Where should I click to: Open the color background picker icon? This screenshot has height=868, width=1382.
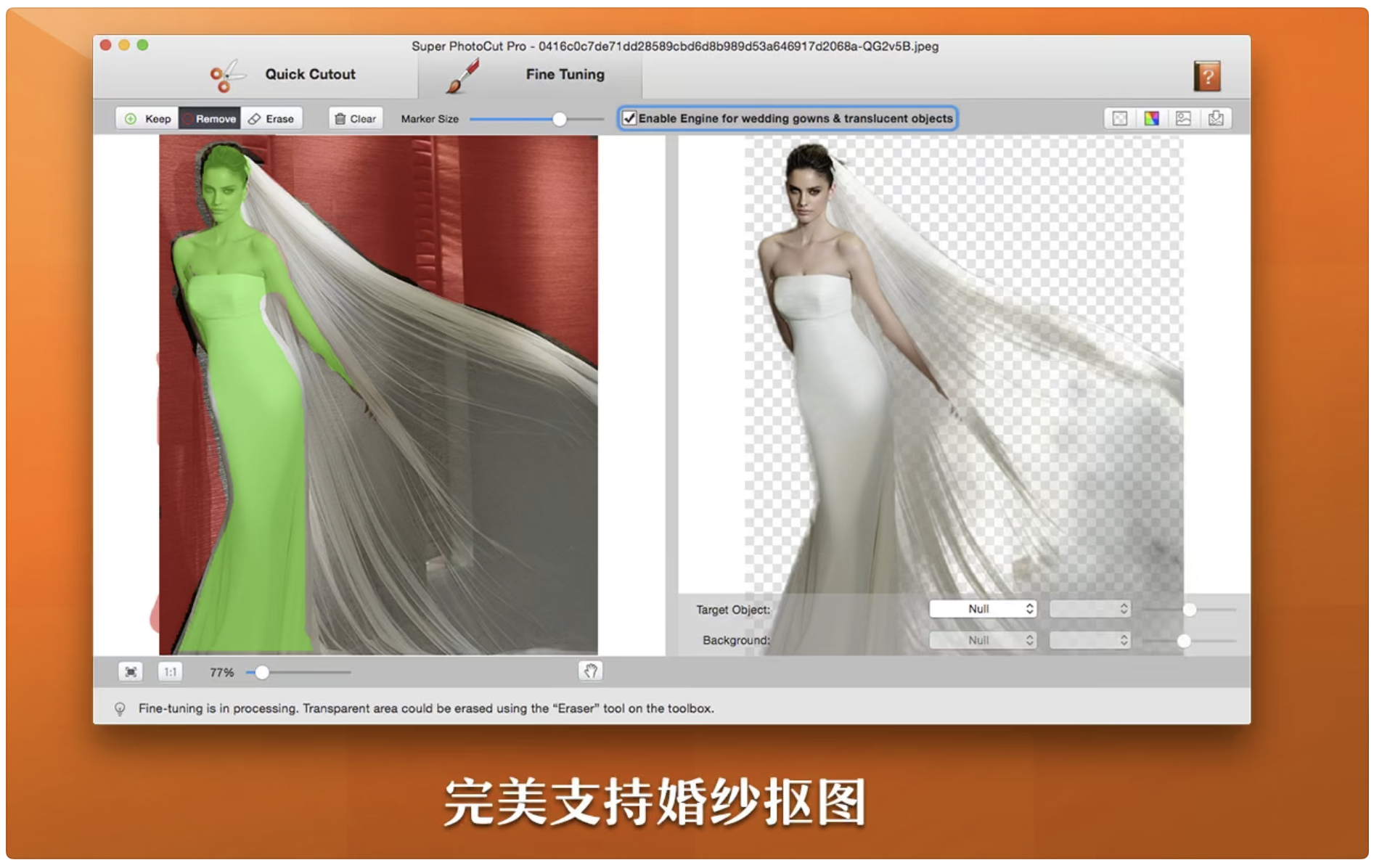pyautogui.click(x=1152, y=118)
